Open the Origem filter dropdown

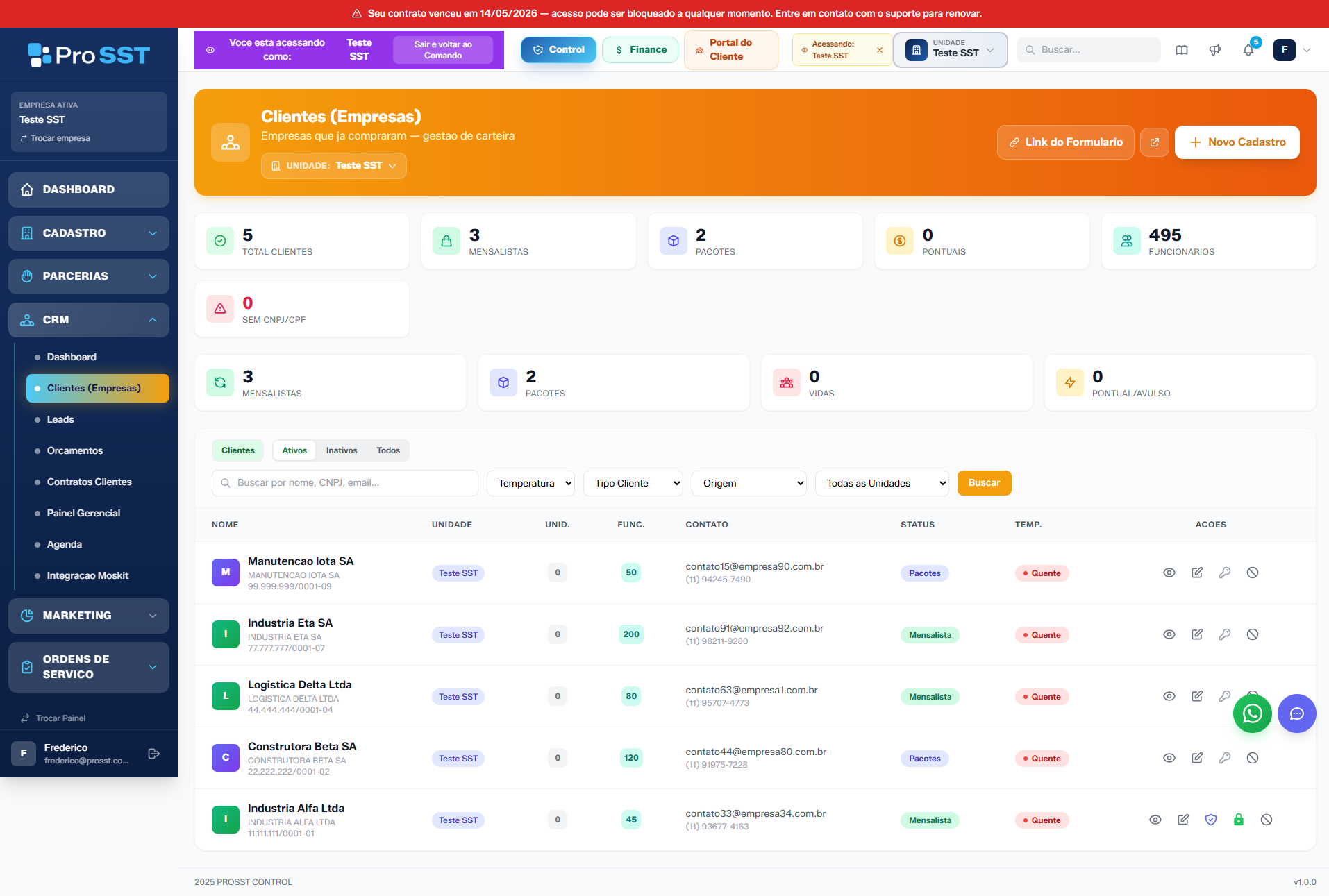pos(749,483)
